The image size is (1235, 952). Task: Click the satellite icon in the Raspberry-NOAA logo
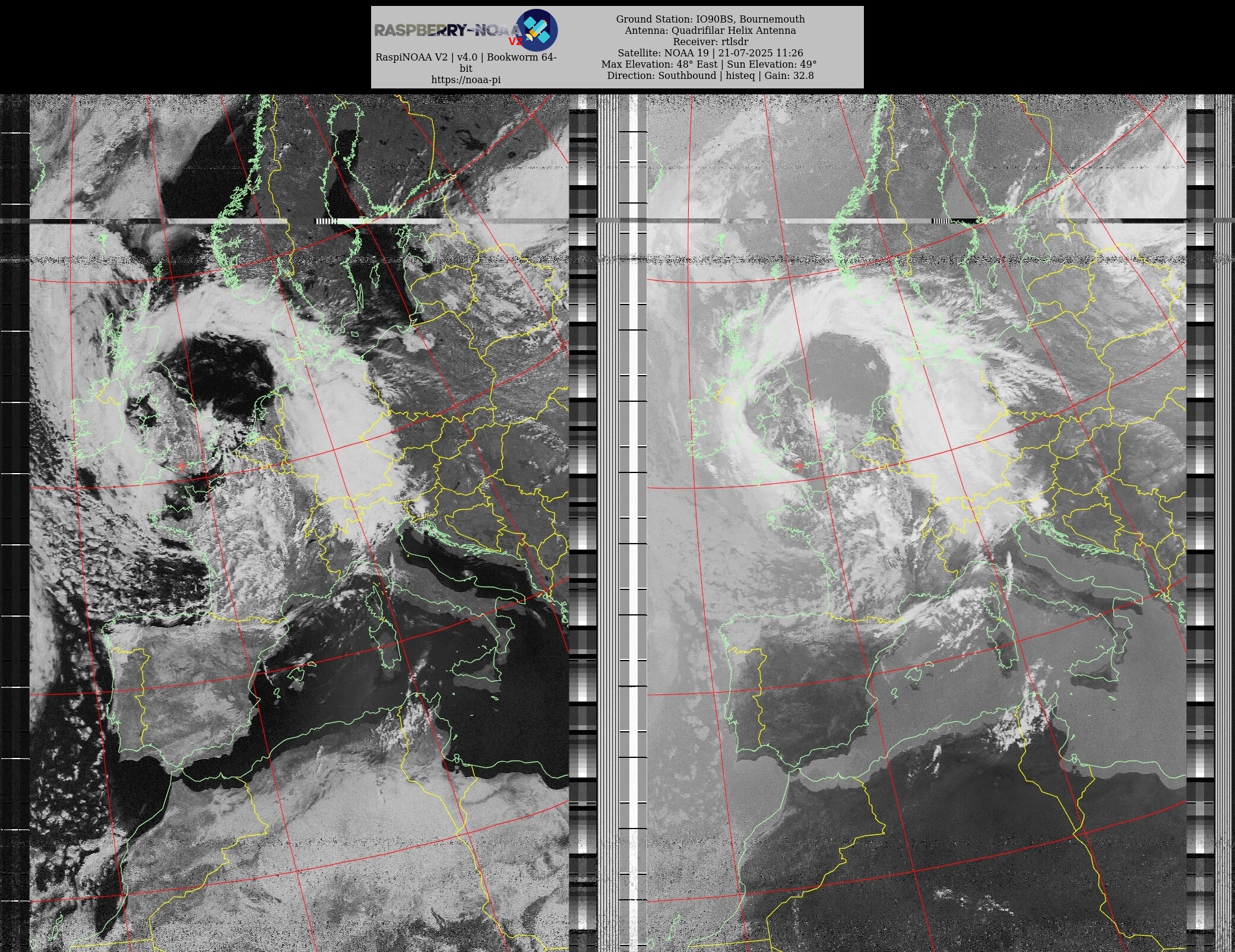pos(537,30)
